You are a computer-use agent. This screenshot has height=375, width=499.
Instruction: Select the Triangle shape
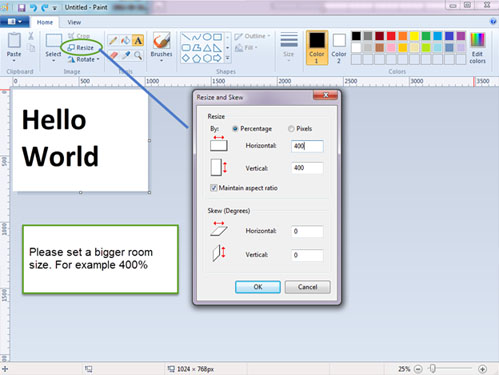pyautogui.click(x=207, y=48)
